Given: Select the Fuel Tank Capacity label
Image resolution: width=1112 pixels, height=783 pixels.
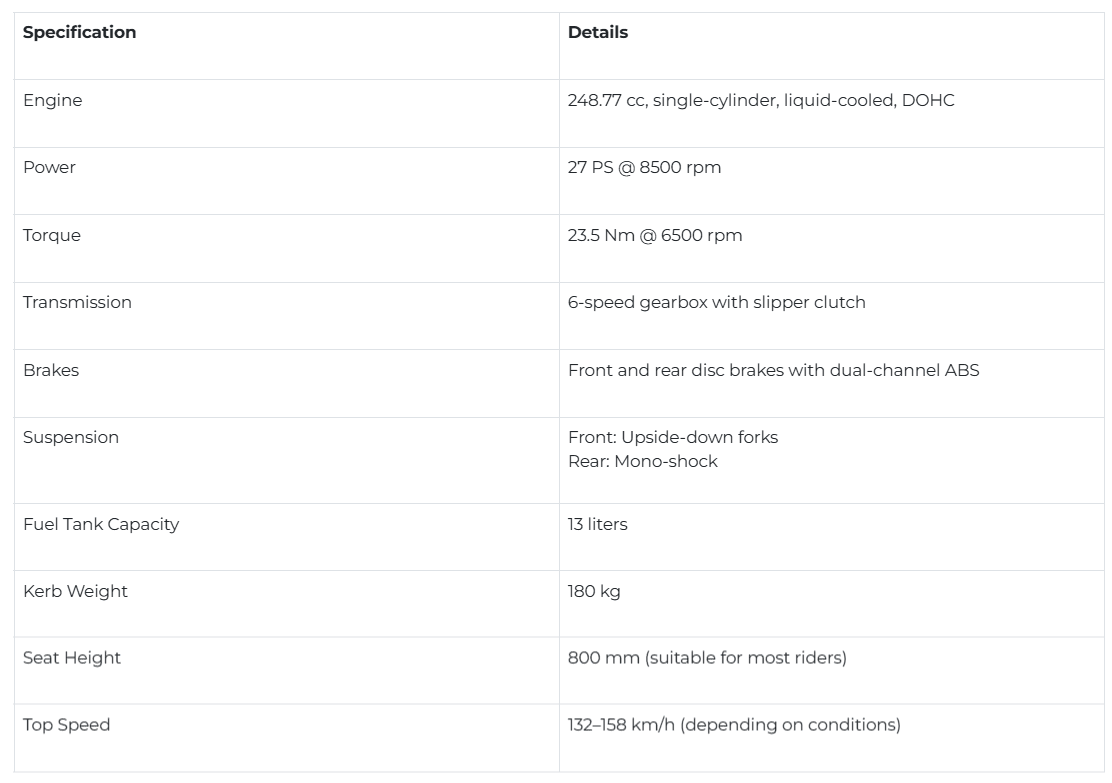Looking at the screenshot, I should (101, 525).
